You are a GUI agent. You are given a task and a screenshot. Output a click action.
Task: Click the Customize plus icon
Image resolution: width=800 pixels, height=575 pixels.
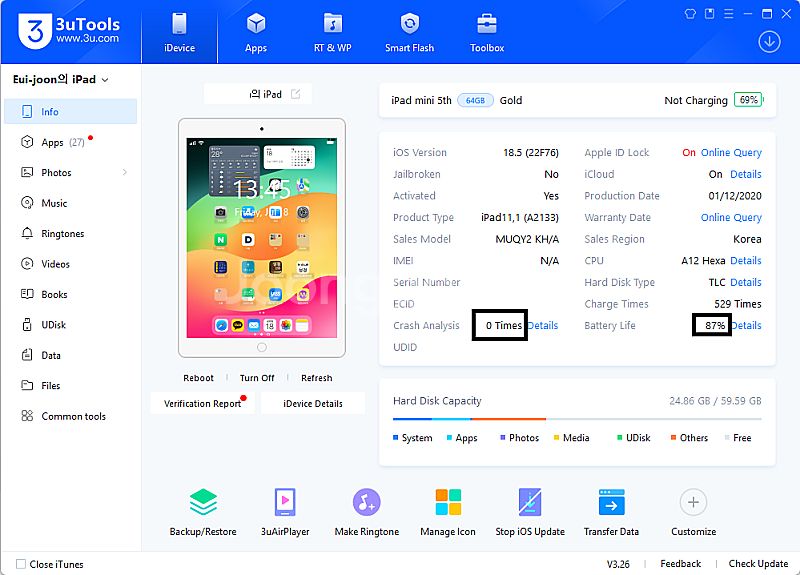point(693,502)
